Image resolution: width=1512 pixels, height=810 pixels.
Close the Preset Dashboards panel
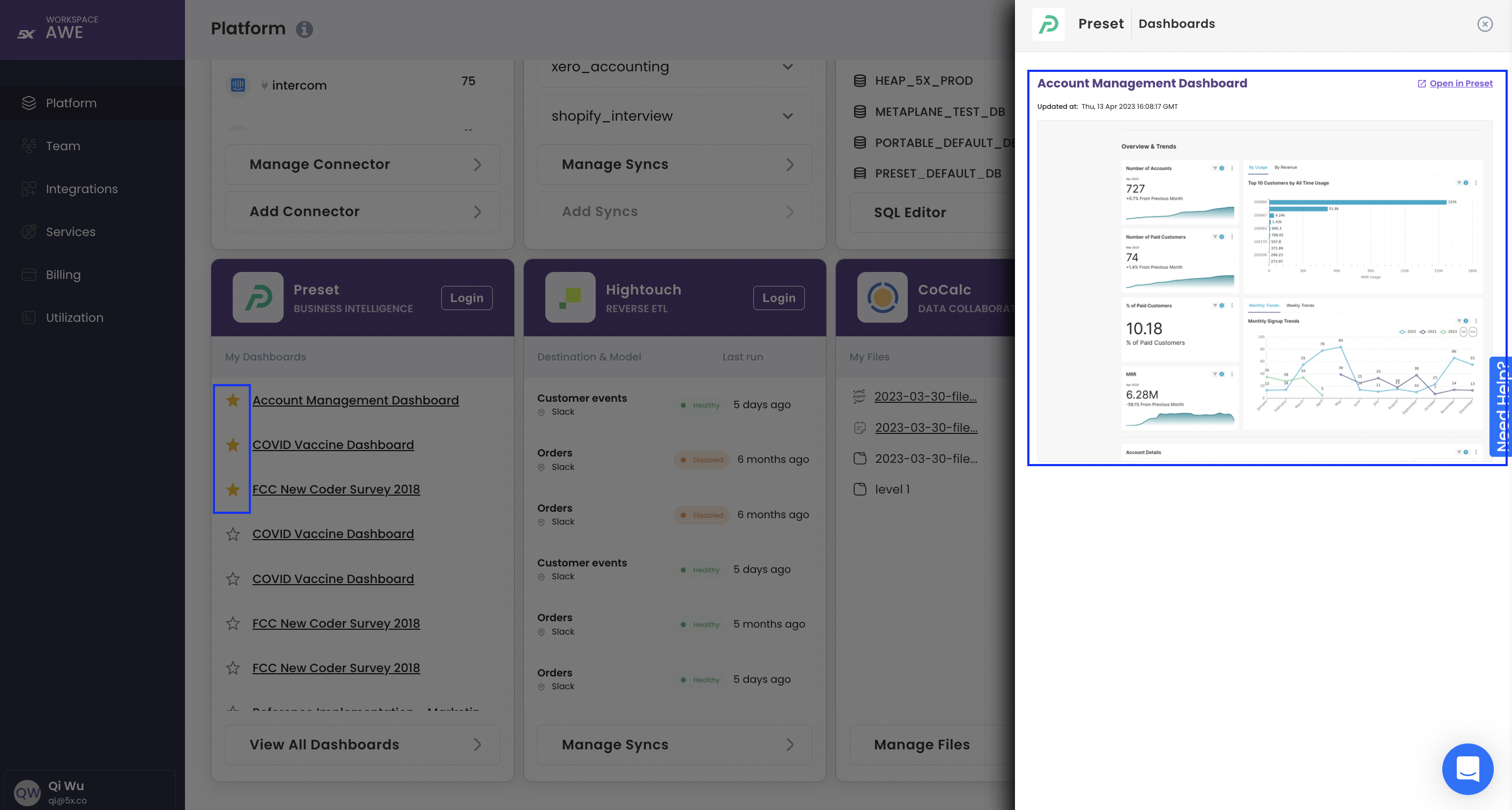(1485, 24)
